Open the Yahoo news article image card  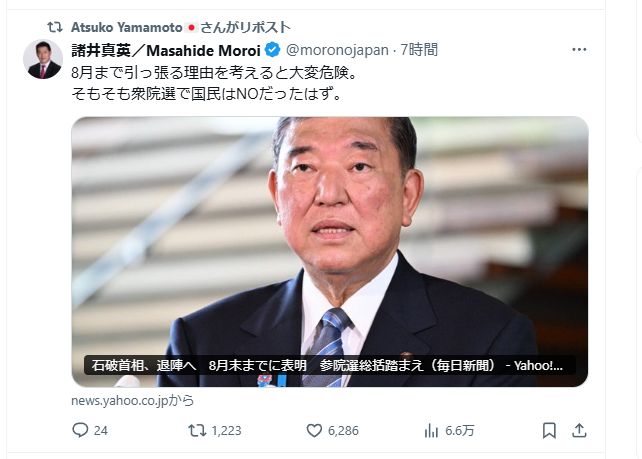pos(330,251)
